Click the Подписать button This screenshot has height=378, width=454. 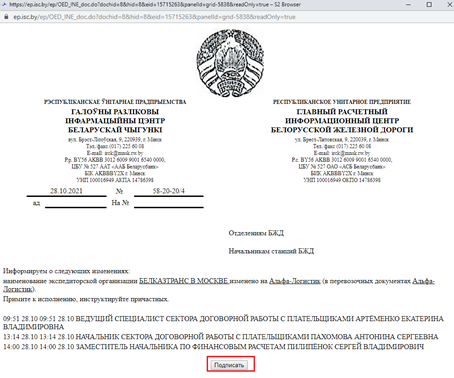point(229,365)
